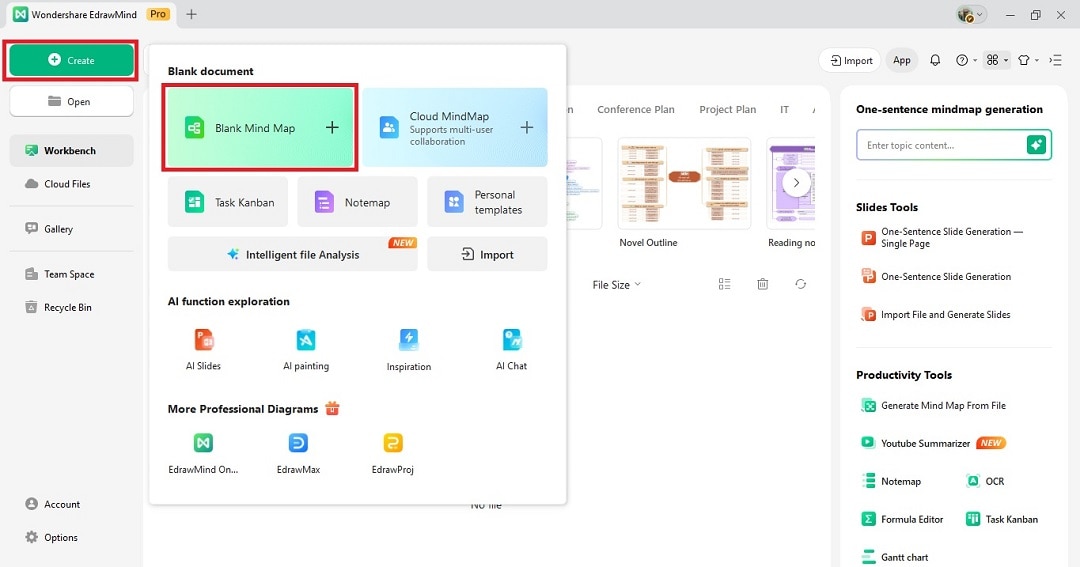Open the apps grid dropdown
This screenshot has height=567, width=1080.
click(x=996, y=61)
